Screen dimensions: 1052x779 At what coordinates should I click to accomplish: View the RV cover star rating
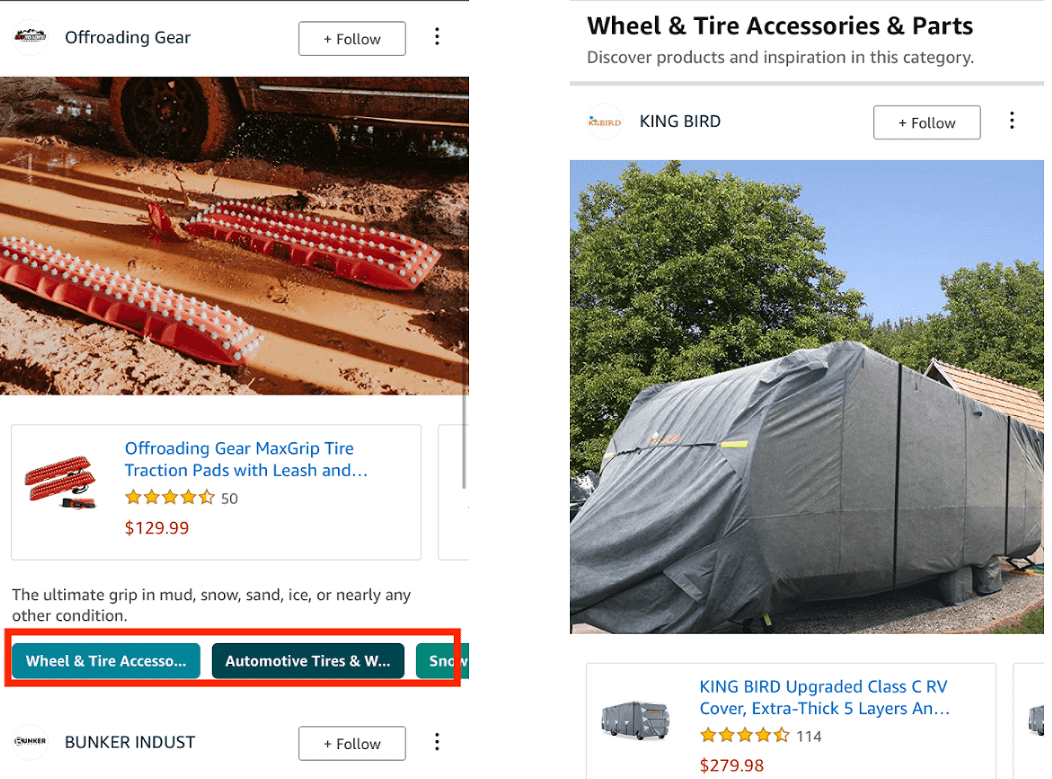tap(745, 736)
